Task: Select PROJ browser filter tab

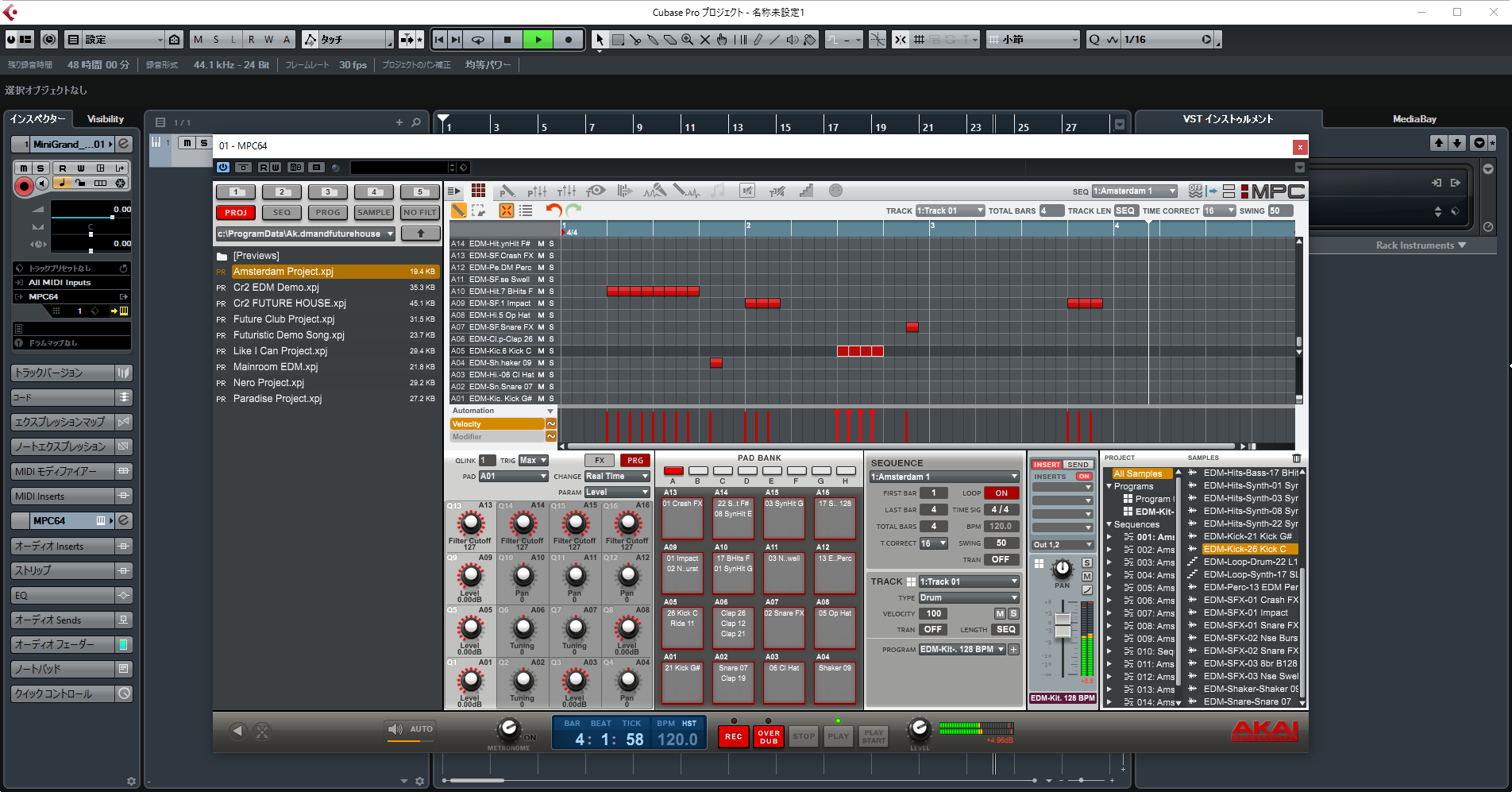Action: tap(236, 212)
